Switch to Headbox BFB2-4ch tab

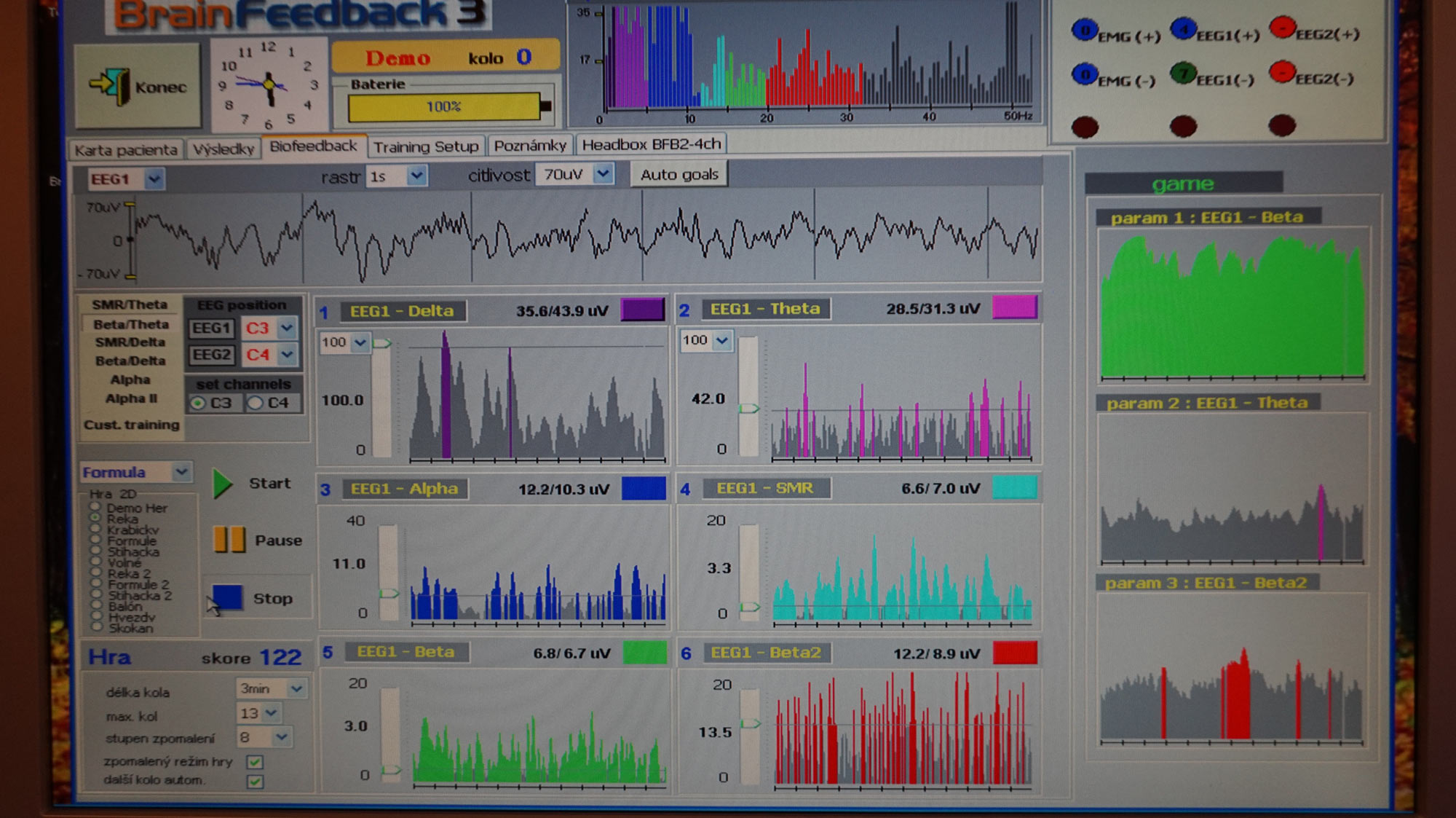652,144
